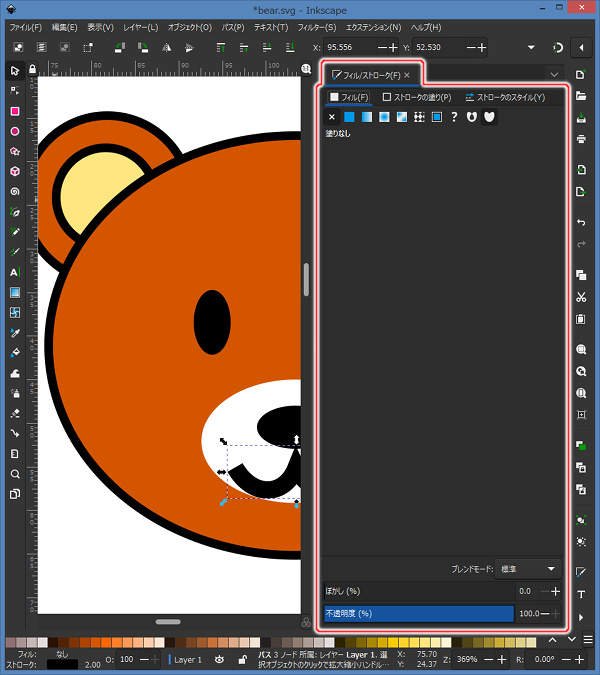Set paint to none with X button
600x675 pixels.
coord(332,117)
